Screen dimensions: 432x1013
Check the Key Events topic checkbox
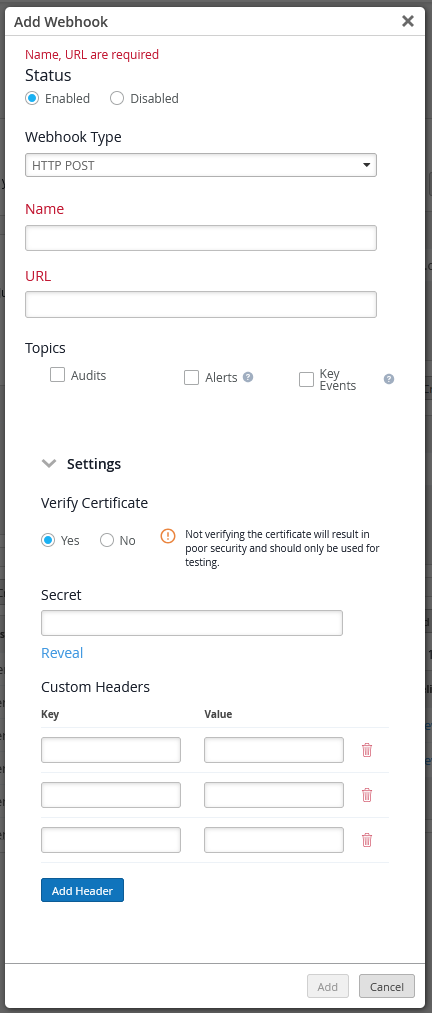(306, 379)
